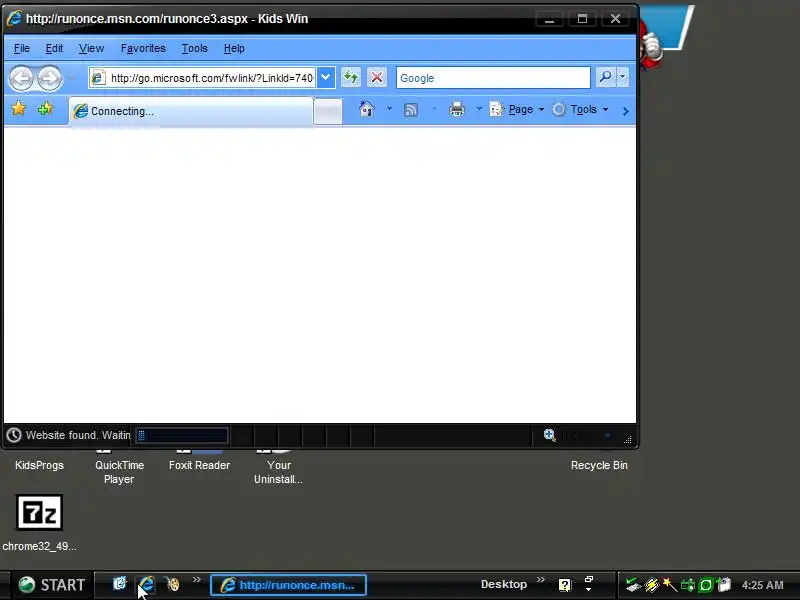Viewport: 800px width, 600px height.
Task: Click the Foxit Reader desktop label
Action: click(x=199, y=465)
